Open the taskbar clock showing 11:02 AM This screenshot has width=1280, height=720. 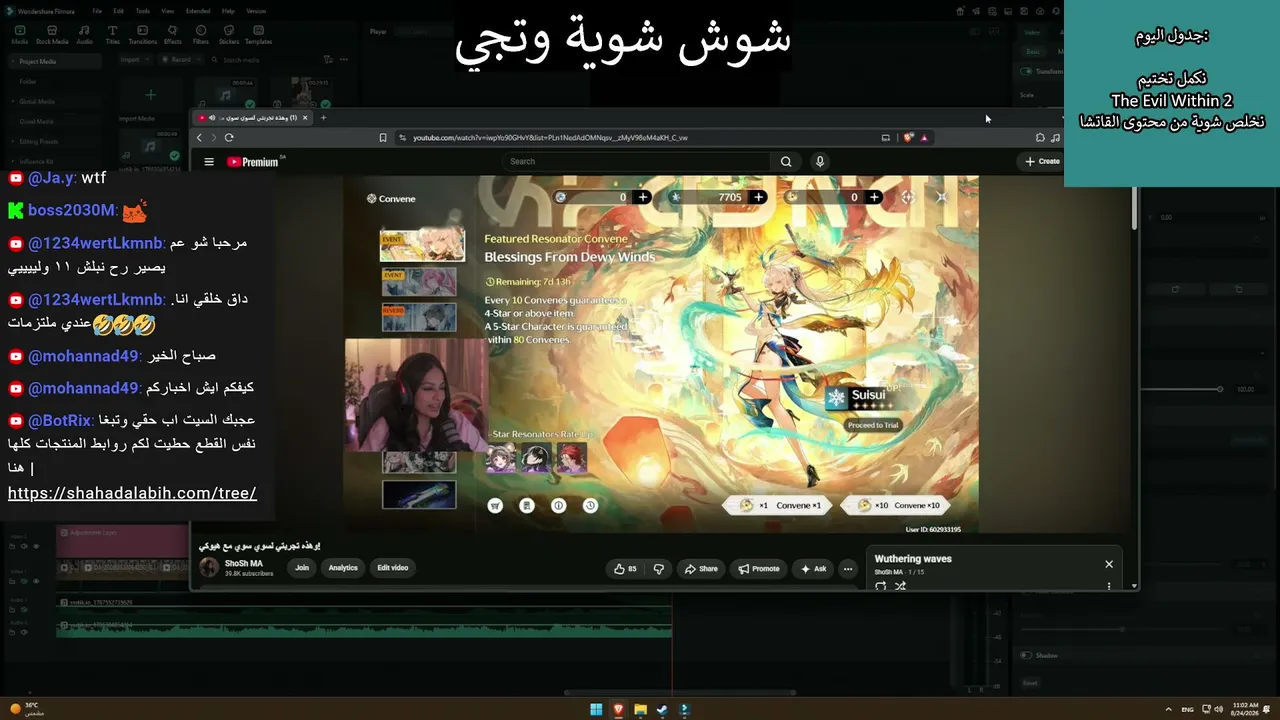[x=1246, y=709]
